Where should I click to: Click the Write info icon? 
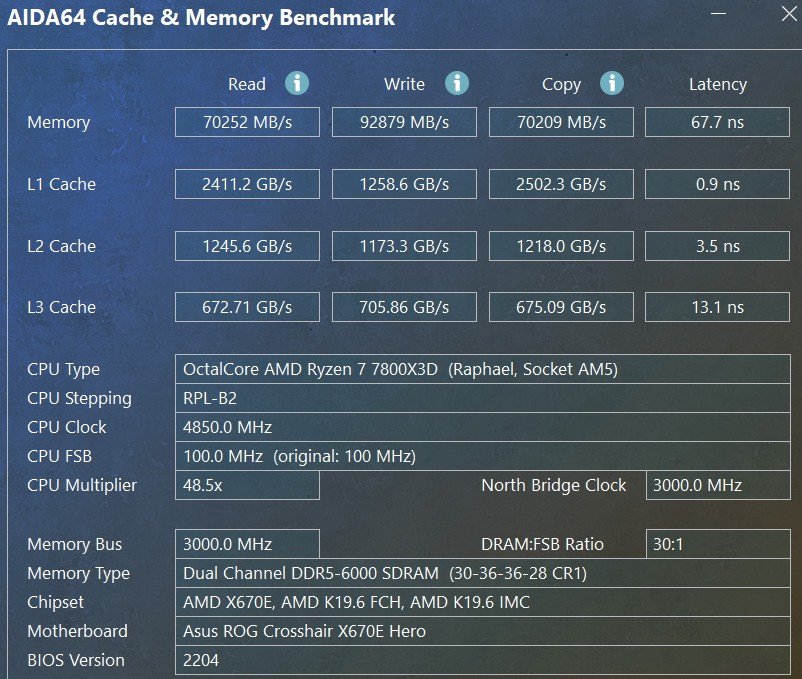(x=457, y=83)
